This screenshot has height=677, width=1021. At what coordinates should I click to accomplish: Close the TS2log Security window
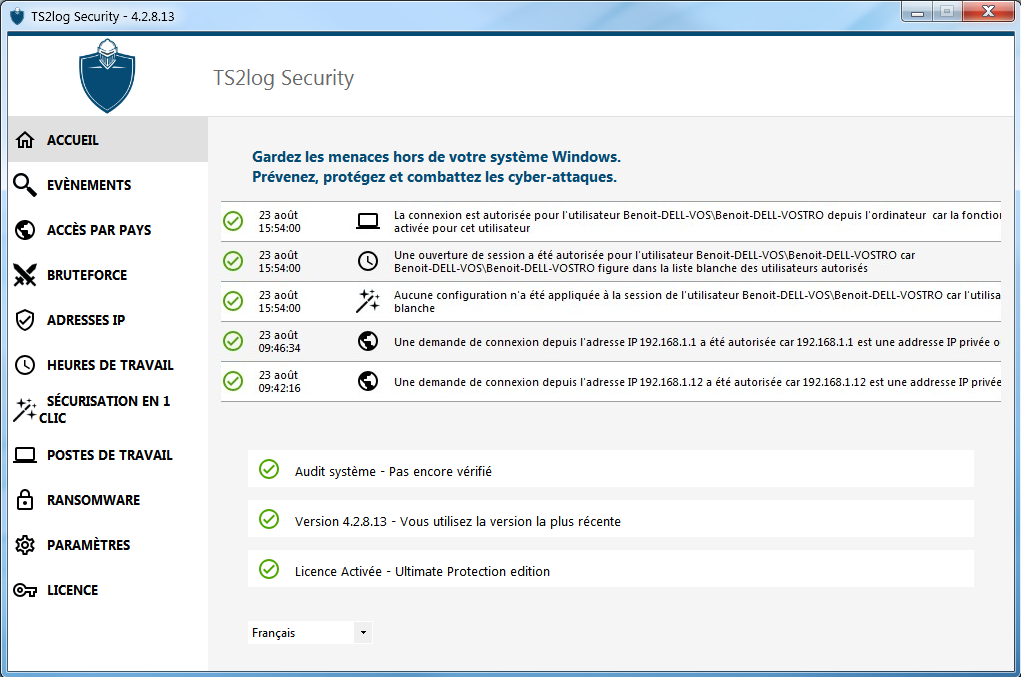pyautogui.click(x=988, y=12)
